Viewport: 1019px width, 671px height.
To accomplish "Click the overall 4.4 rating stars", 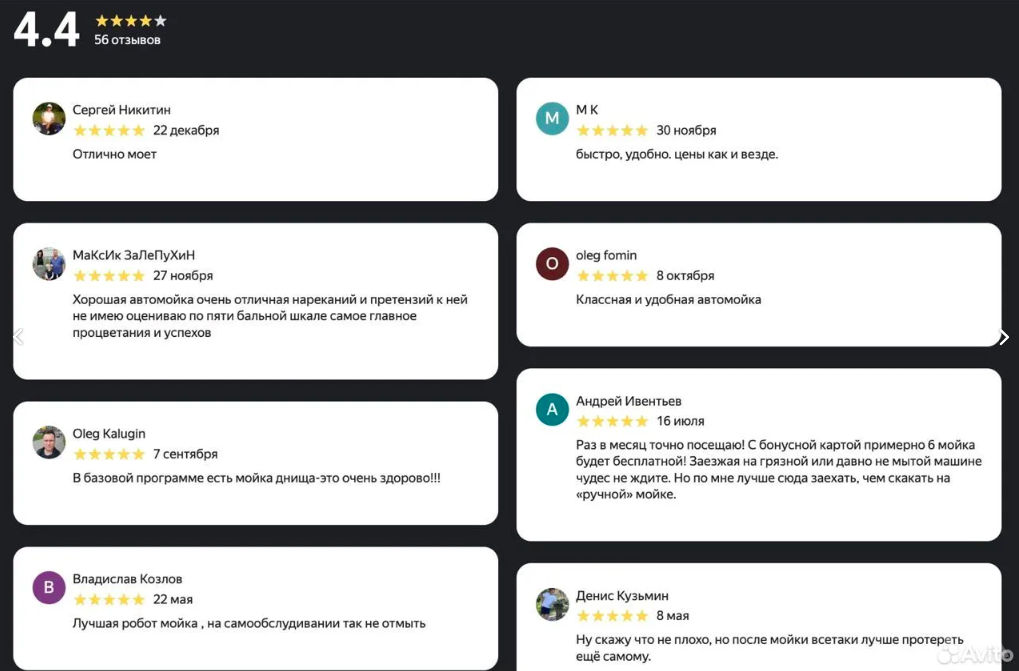I will click(x=131, y=21).
